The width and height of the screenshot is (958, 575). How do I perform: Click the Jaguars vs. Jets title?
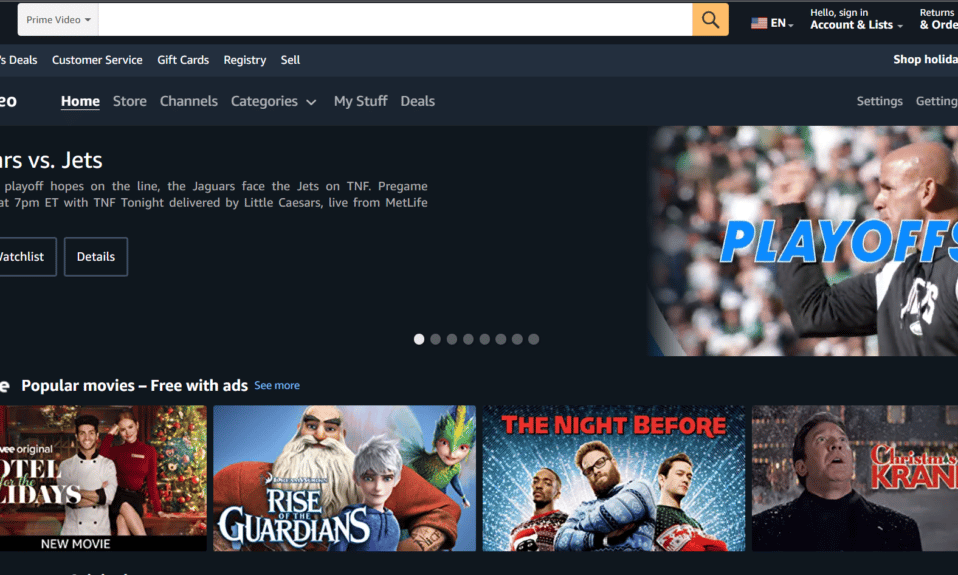click(51, 160)
